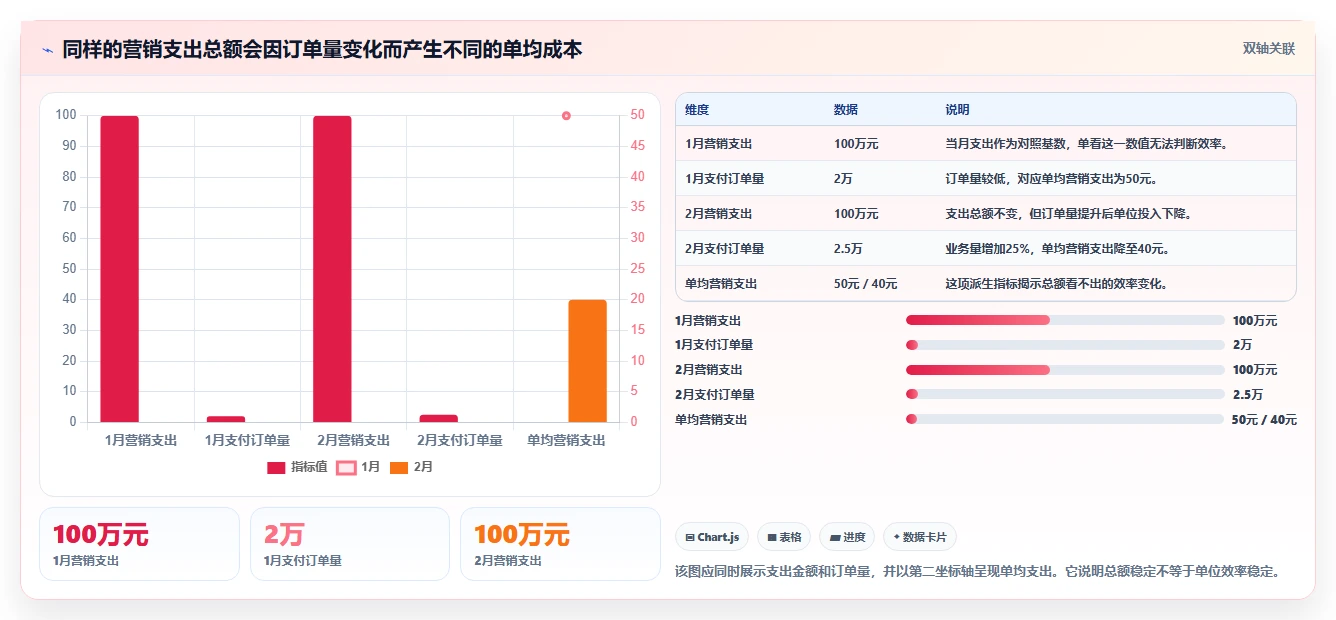The height and width of the screenshot is (620, 1336).
Task: Click the page title heading
Action: tap(322, 49)
